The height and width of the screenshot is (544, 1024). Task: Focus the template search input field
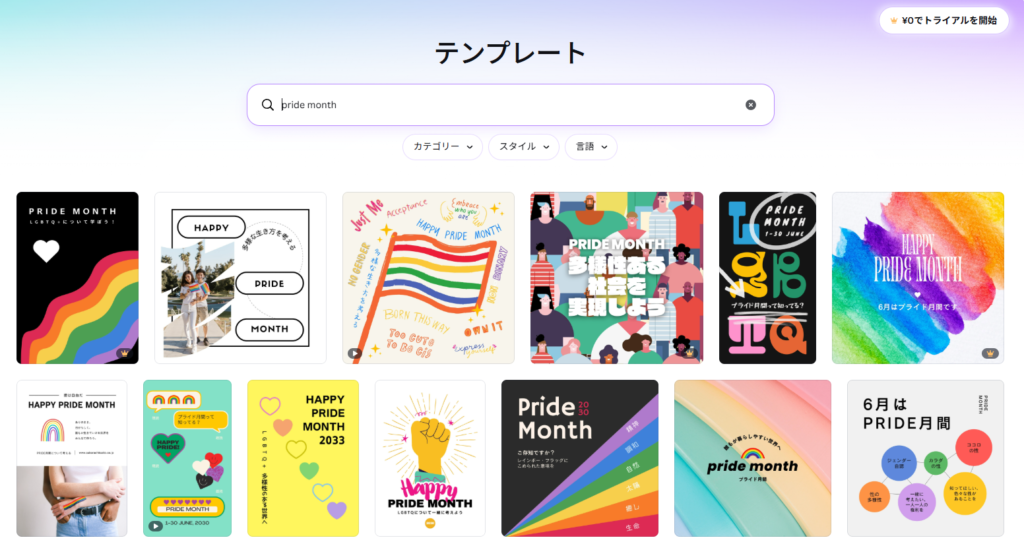[x=510, y=104]
